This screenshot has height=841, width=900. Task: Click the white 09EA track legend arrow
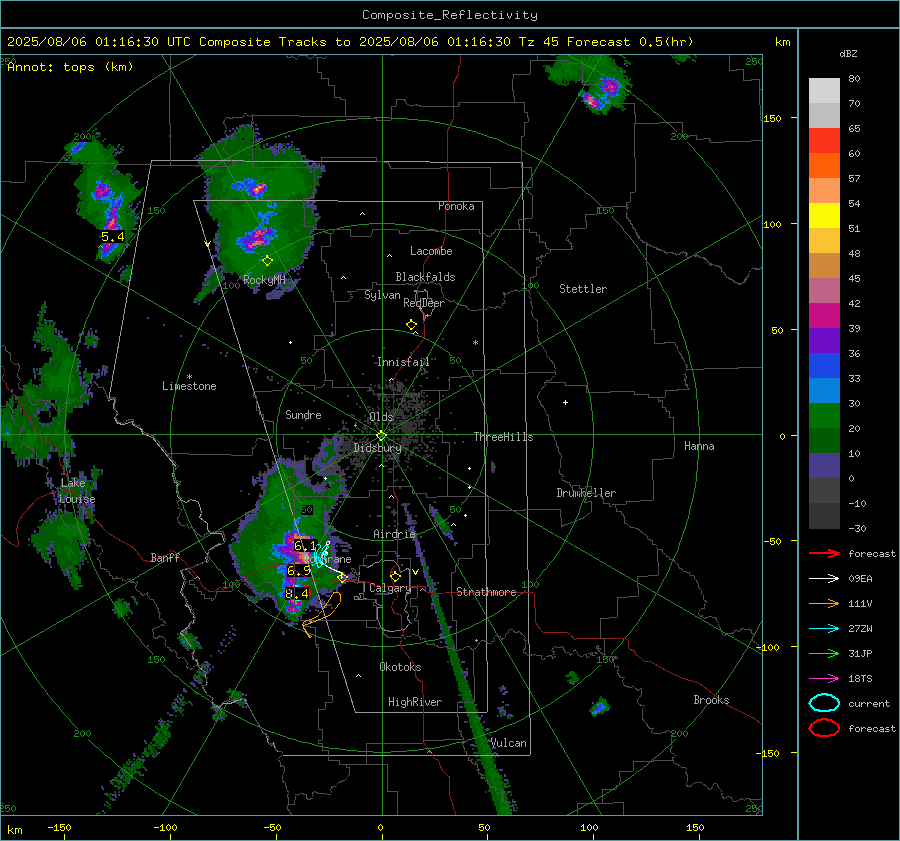[x=824, y=579]
